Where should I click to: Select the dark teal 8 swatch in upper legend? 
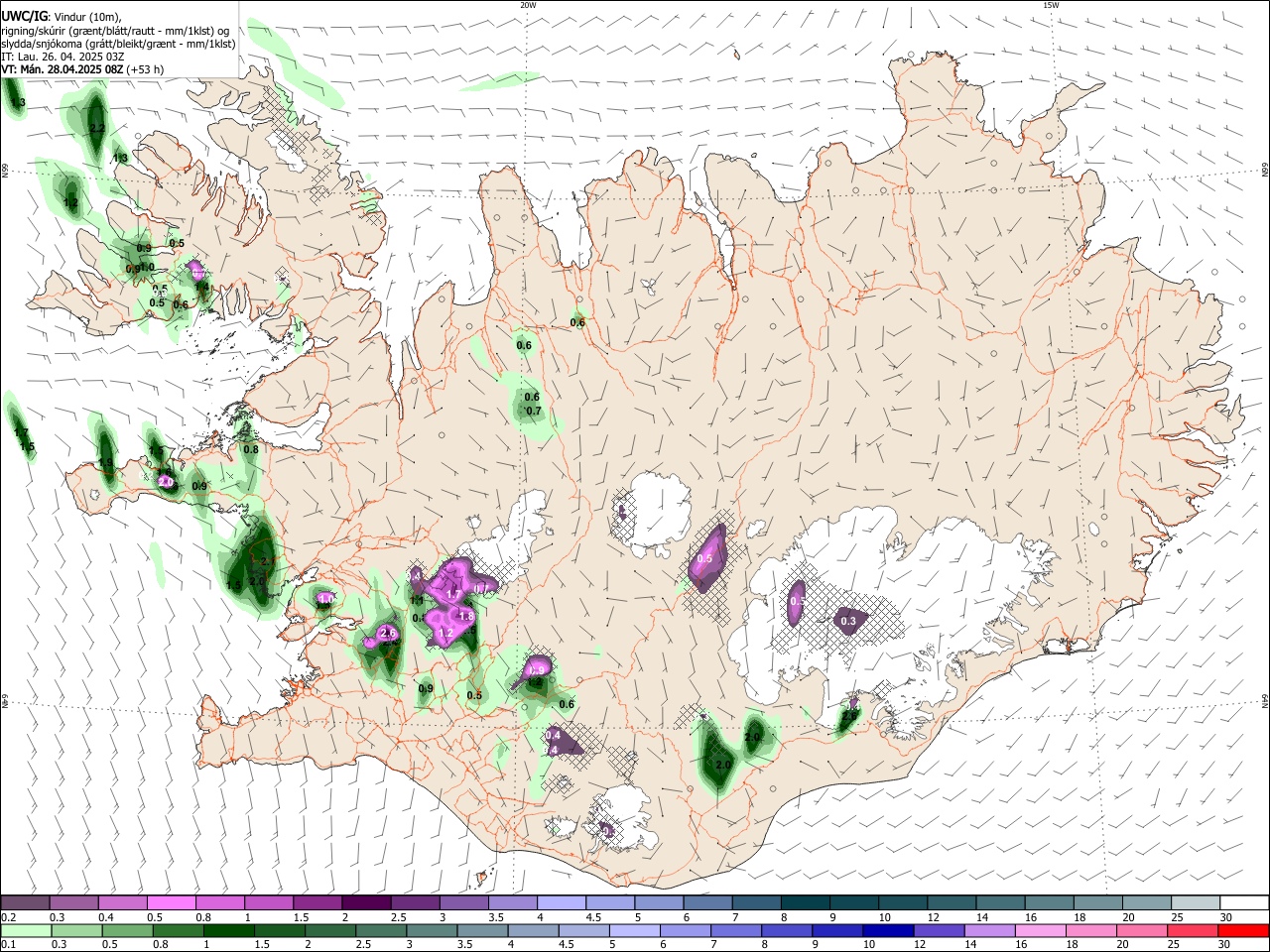(805, 903)
